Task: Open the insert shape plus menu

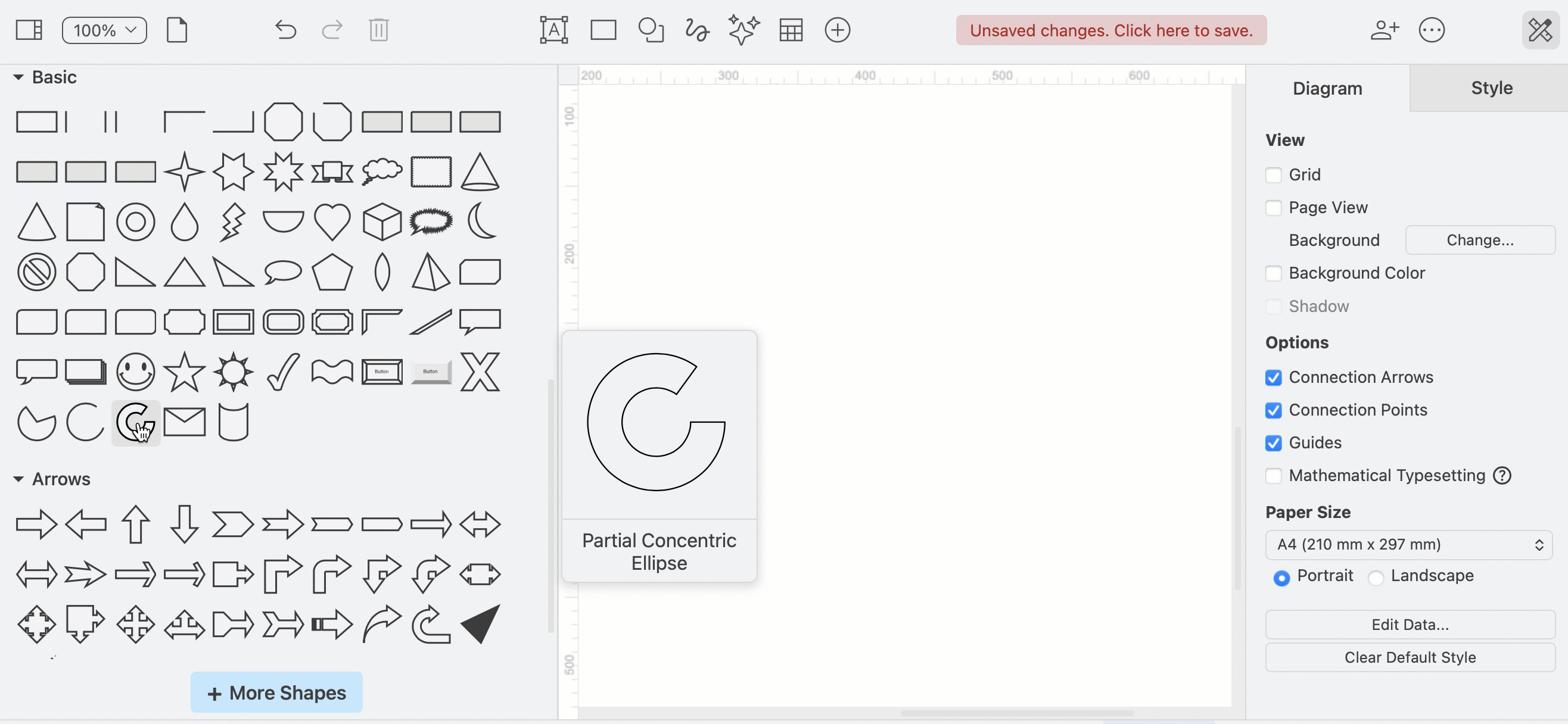Action: [x=837, y=30]
